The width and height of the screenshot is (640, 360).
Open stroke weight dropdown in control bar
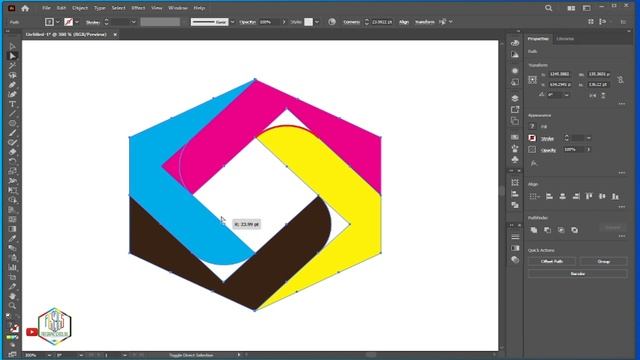tap(133, 22)
